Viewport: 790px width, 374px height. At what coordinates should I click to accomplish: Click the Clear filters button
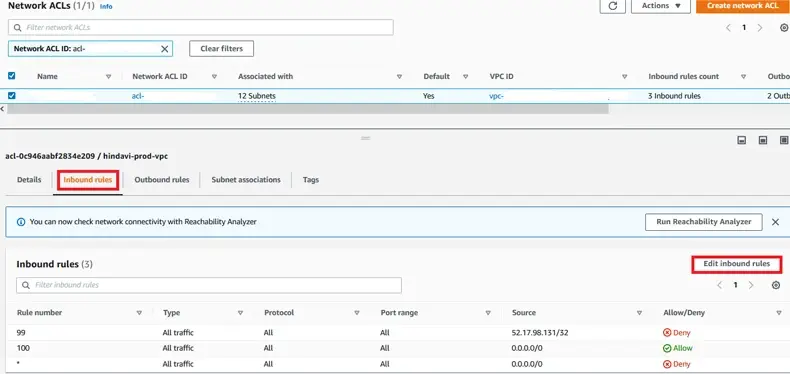pyautogui.click(x=221, y=49)
